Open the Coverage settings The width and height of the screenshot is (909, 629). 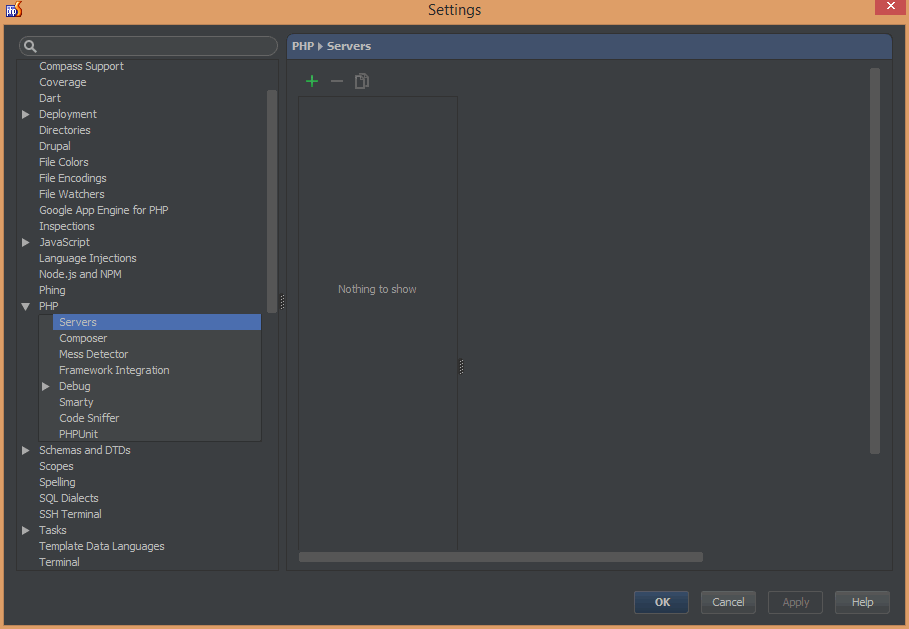coord(63,82)
